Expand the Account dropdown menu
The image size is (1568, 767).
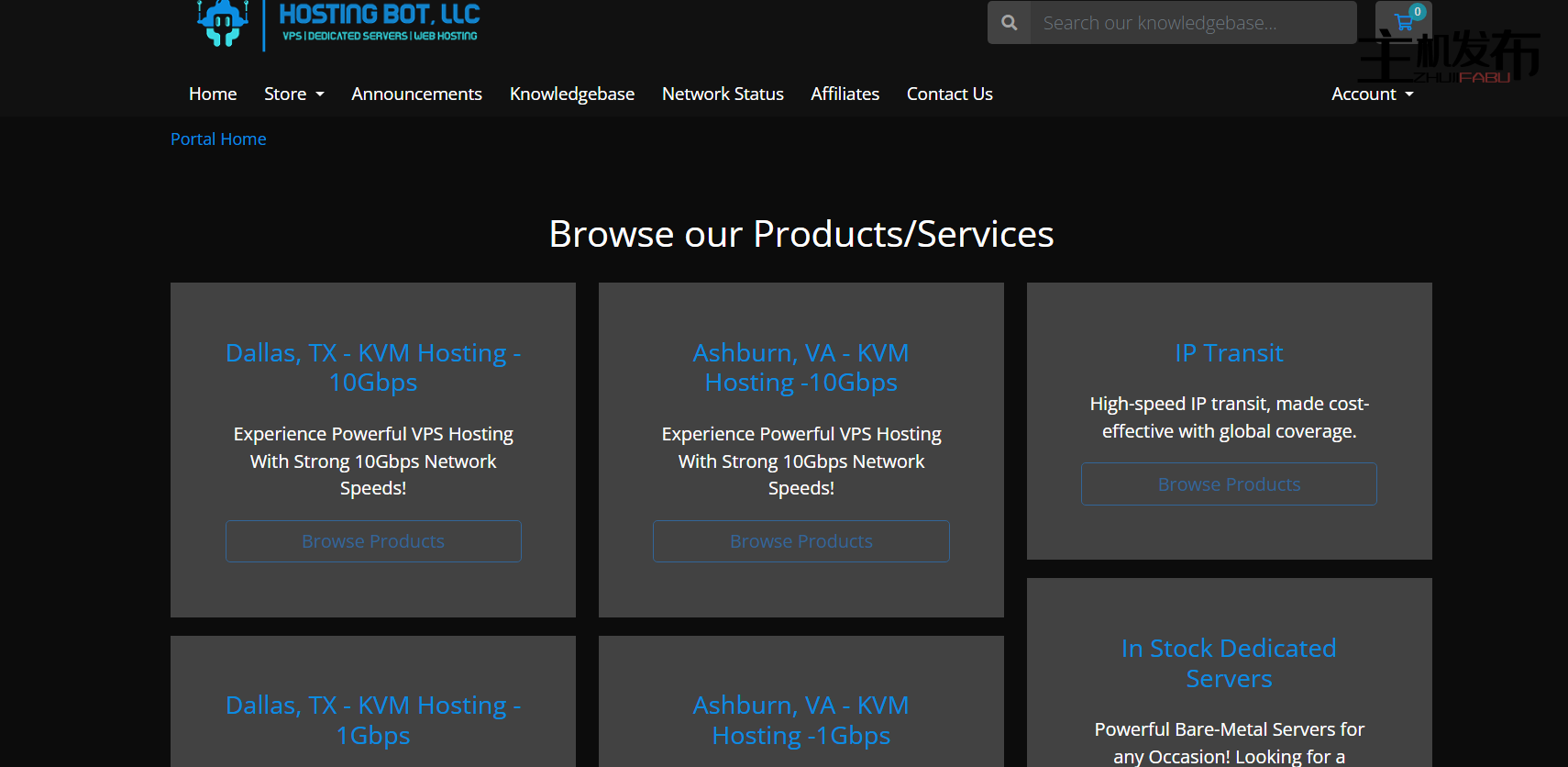point(1372,94)
